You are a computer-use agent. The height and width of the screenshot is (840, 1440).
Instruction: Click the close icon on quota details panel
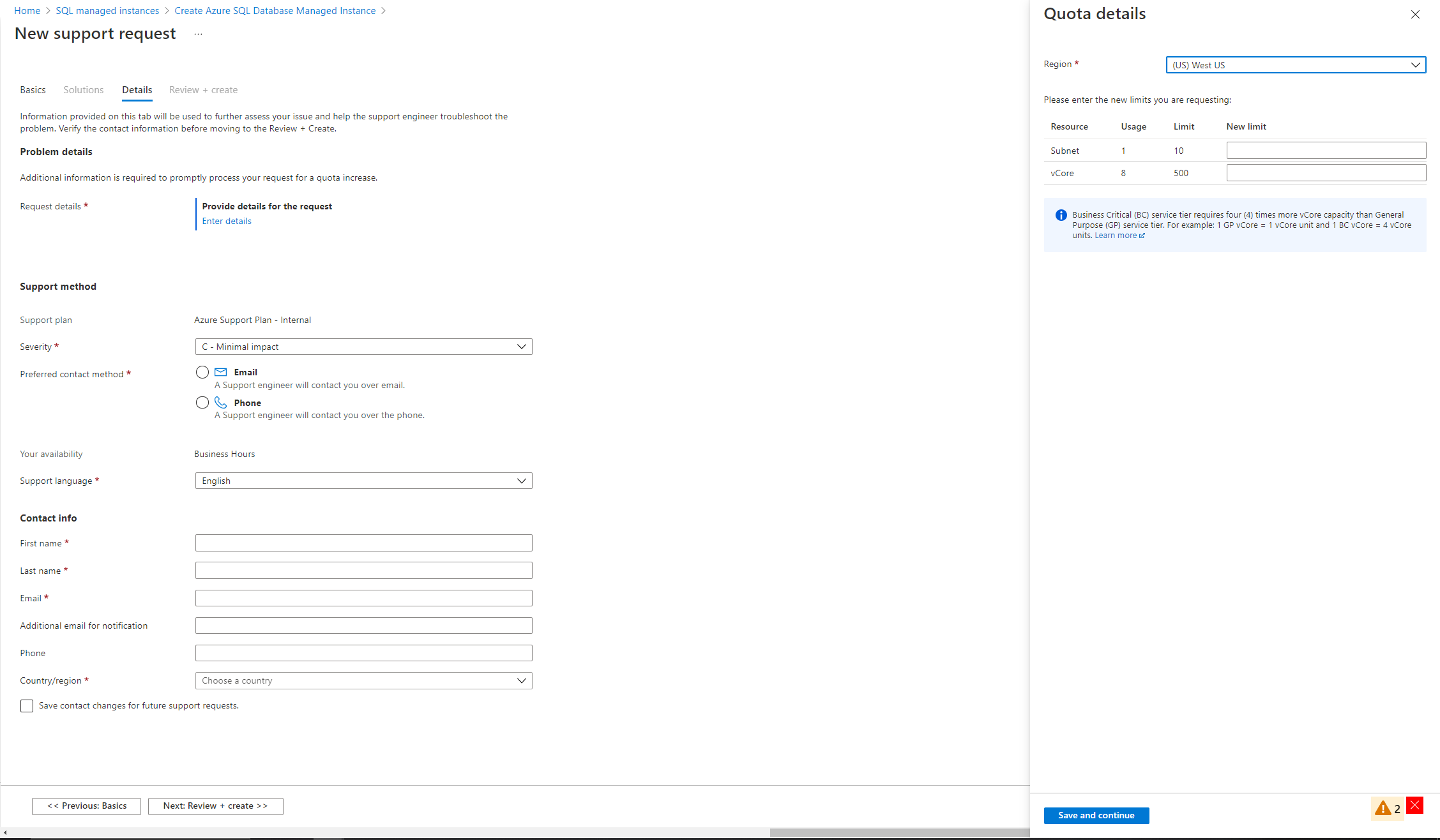(x=1416, y=14)
